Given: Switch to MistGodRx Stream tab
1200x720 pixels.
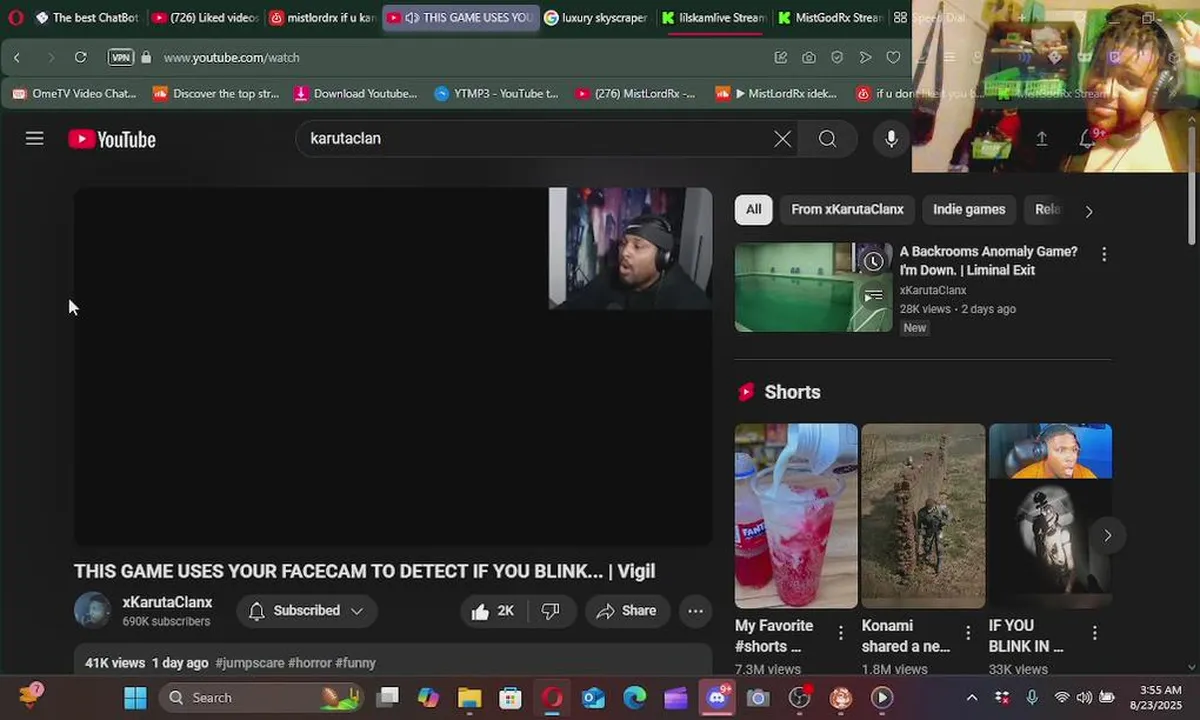Looking at the screenshot, I should click(x=830, y=18).
